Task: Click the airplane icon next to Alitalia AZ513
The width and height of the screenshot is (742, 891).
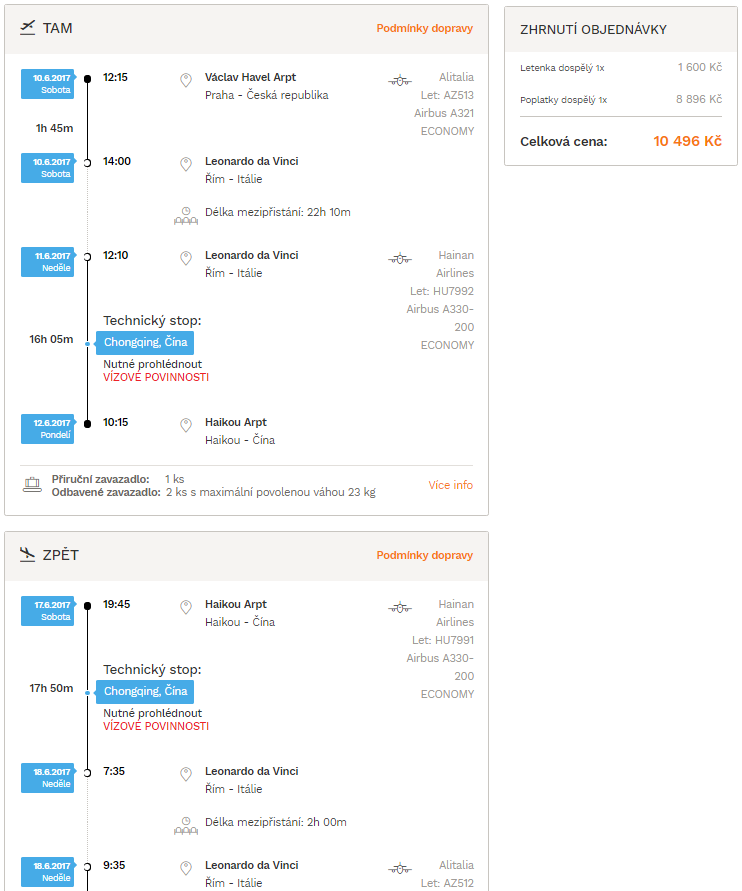Action: pyautogui.click(x=400, y=81)
